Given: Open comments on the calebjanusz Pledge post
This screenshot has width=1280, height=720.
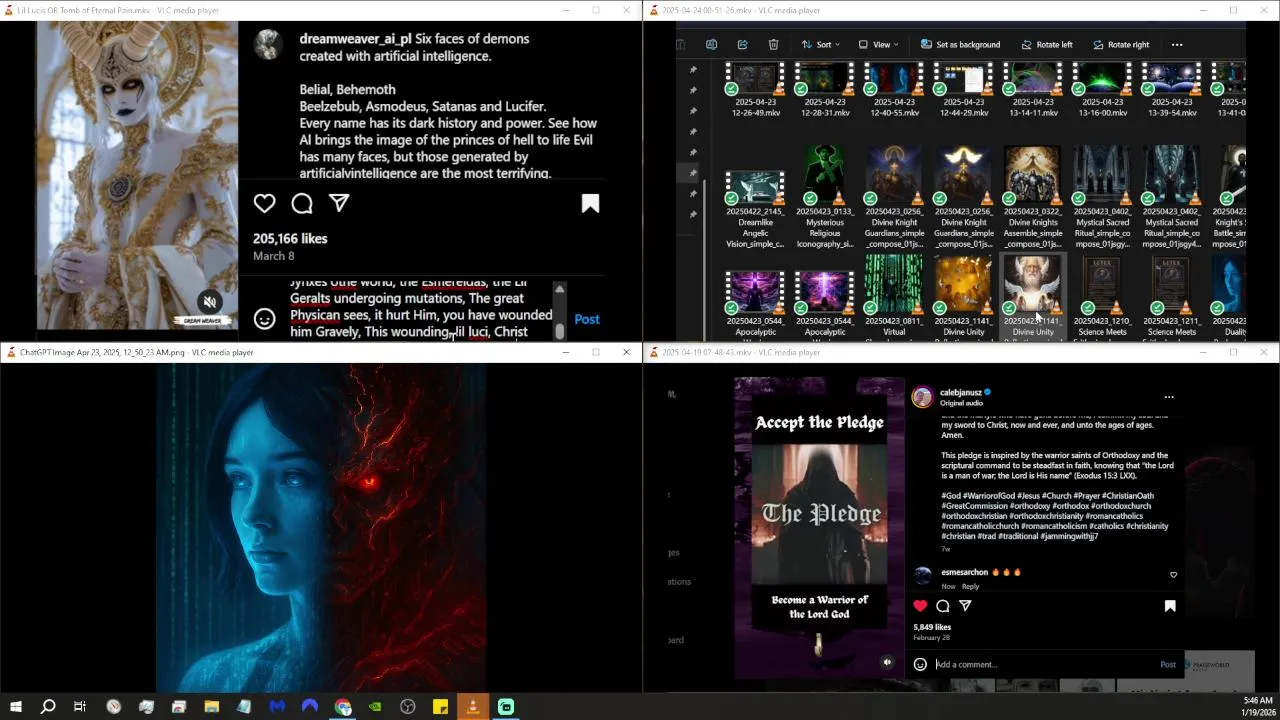Looking at the screenshot, I should 943,606.
